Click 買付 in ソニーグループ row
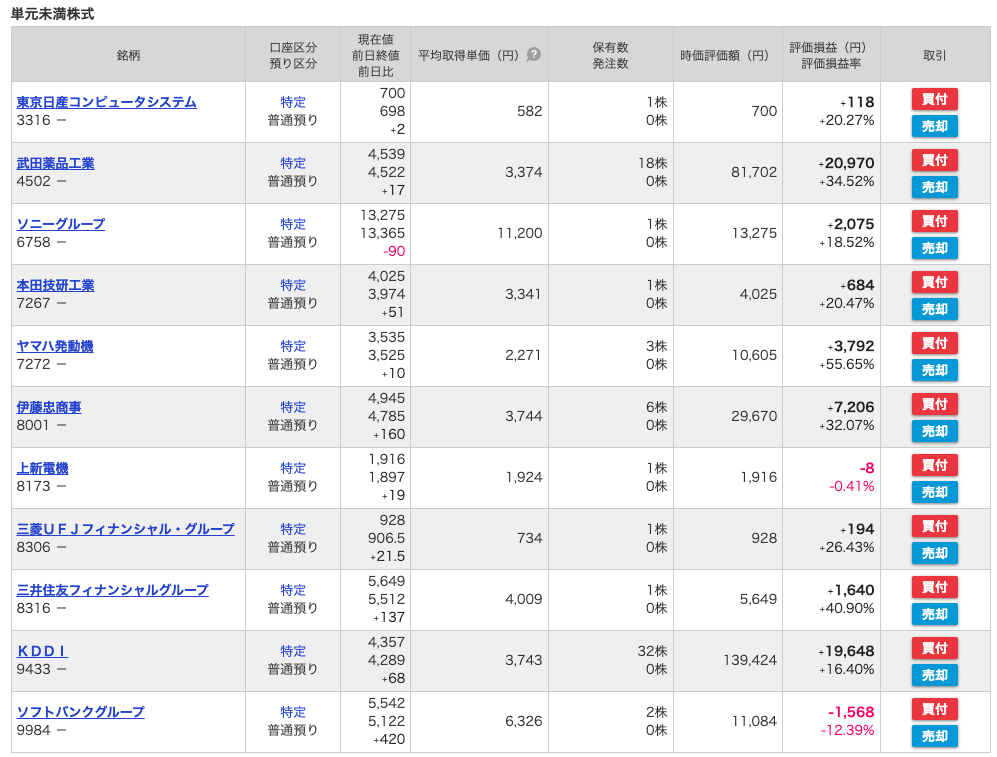The width and height of the screenshot is (997, 757). (935, 221)
